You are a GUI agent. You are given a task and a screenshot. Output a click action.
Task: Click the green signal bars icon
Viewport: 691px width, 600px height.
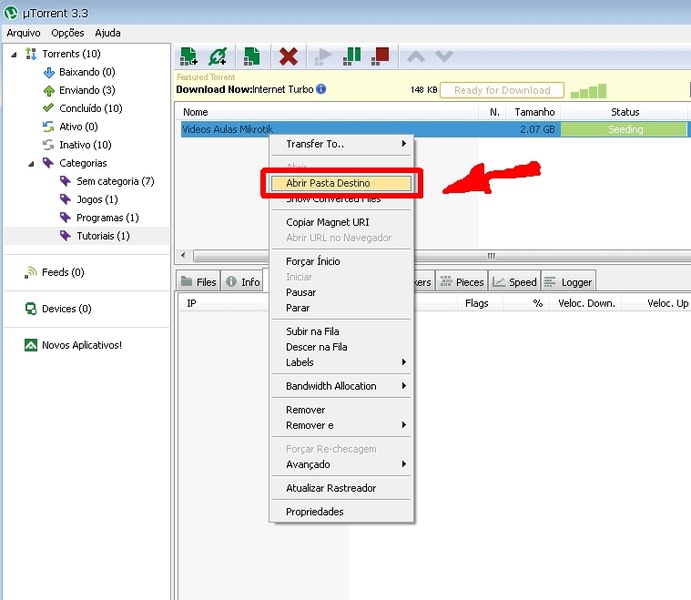pos(588,91)
